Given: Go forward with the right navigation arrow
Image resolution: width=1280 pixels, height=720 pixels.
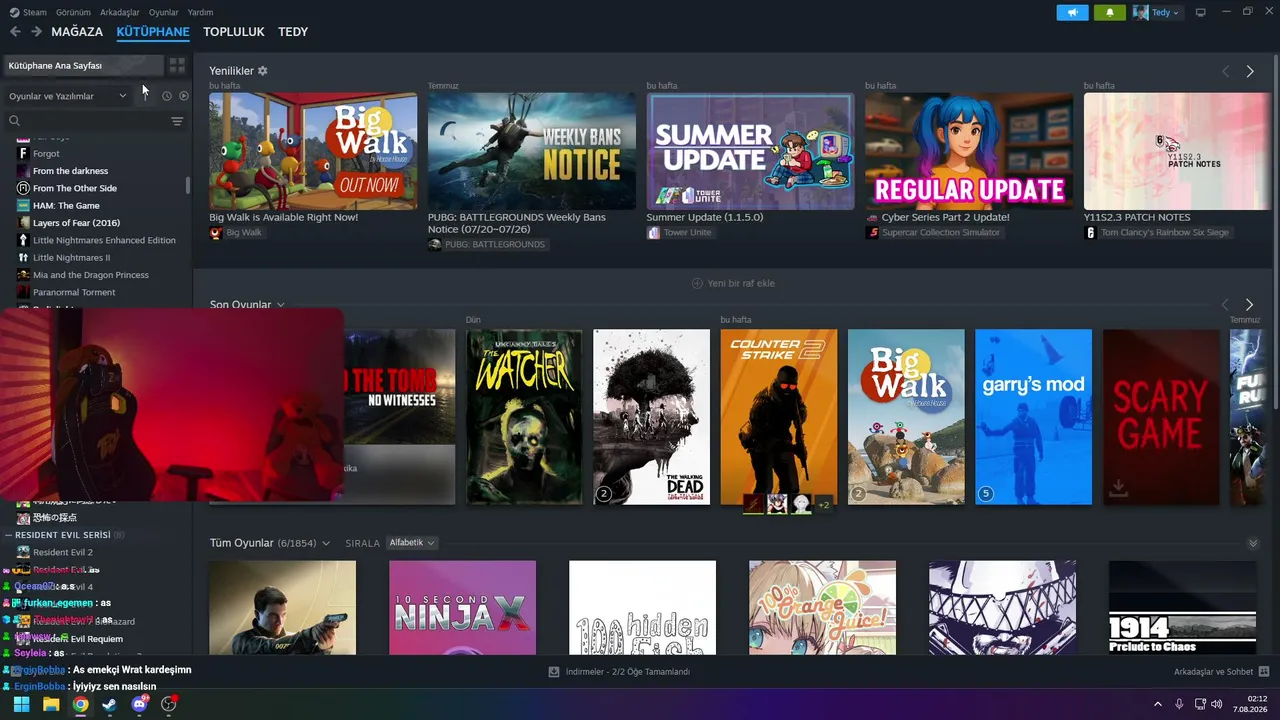Looking at the screenshot, I should click(x=36, y=32).
